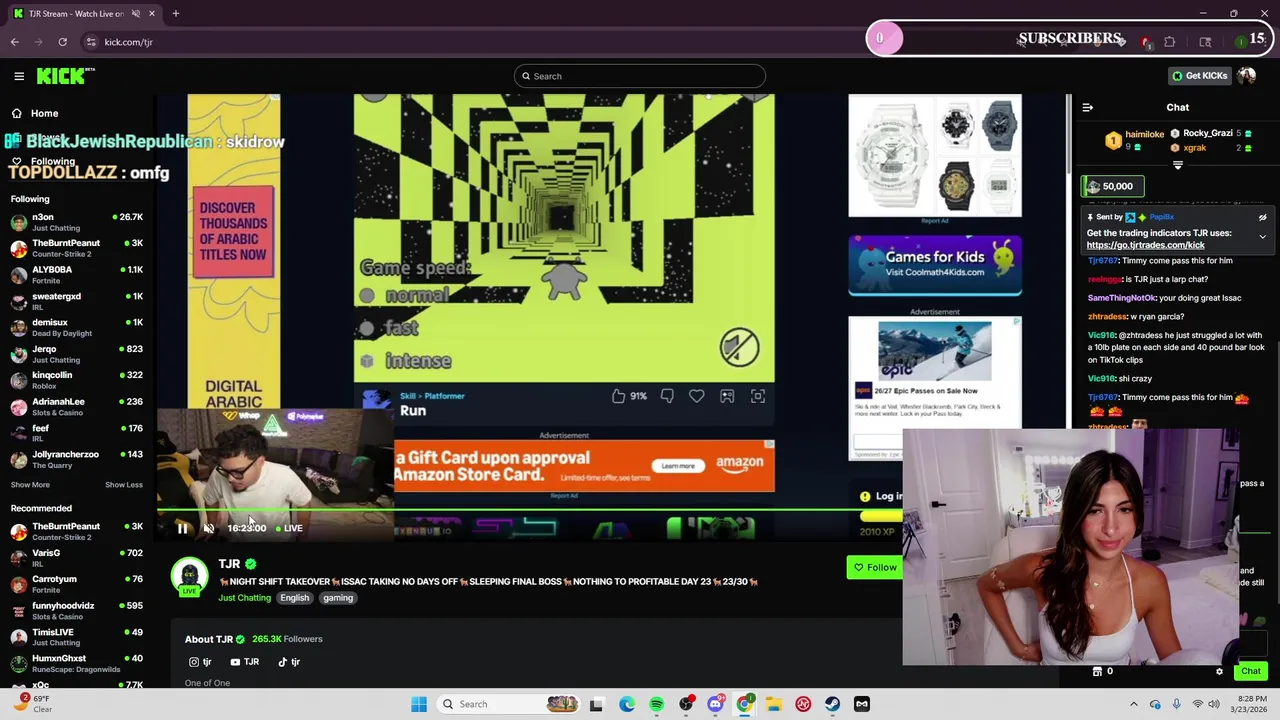Open HumxnGhxst's RuneScape stream
Screen dimensions: 1280x720
(77, 663)
